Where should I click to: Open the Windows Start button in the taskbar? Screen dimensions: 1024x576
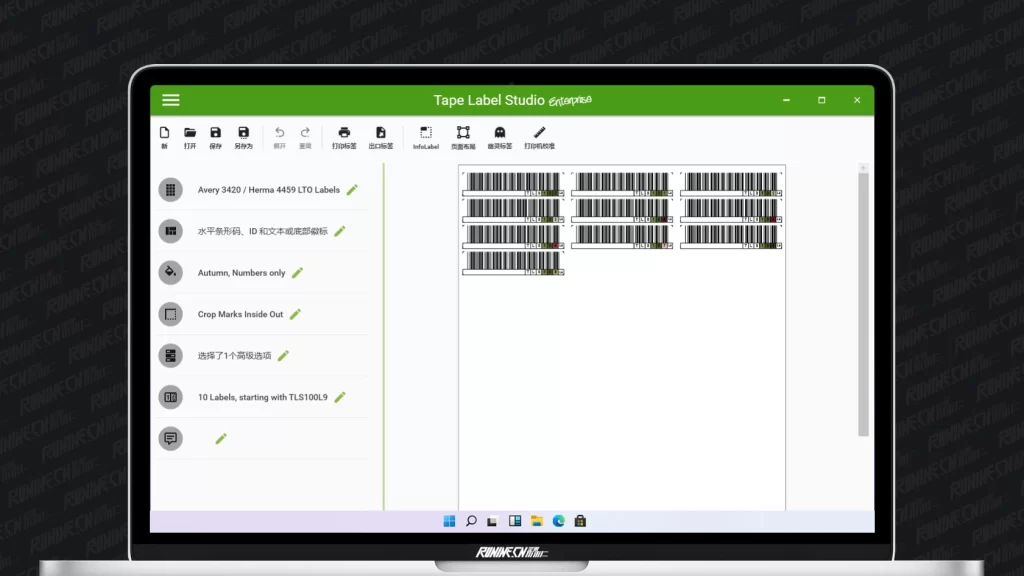[x=449, y=521]
